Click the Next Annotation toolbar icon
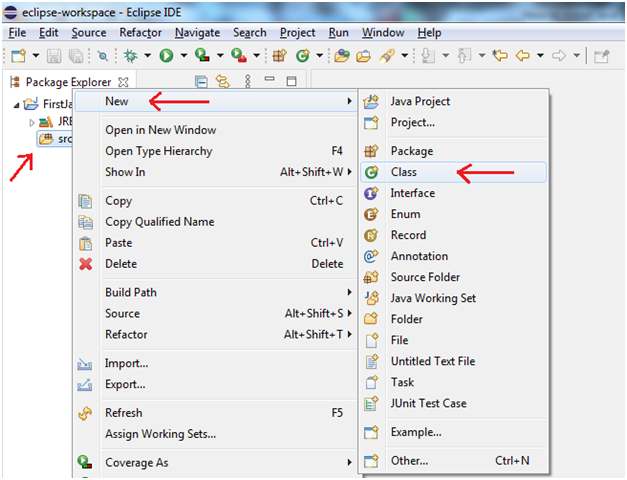627x480 pixels. tap(428, 56)
